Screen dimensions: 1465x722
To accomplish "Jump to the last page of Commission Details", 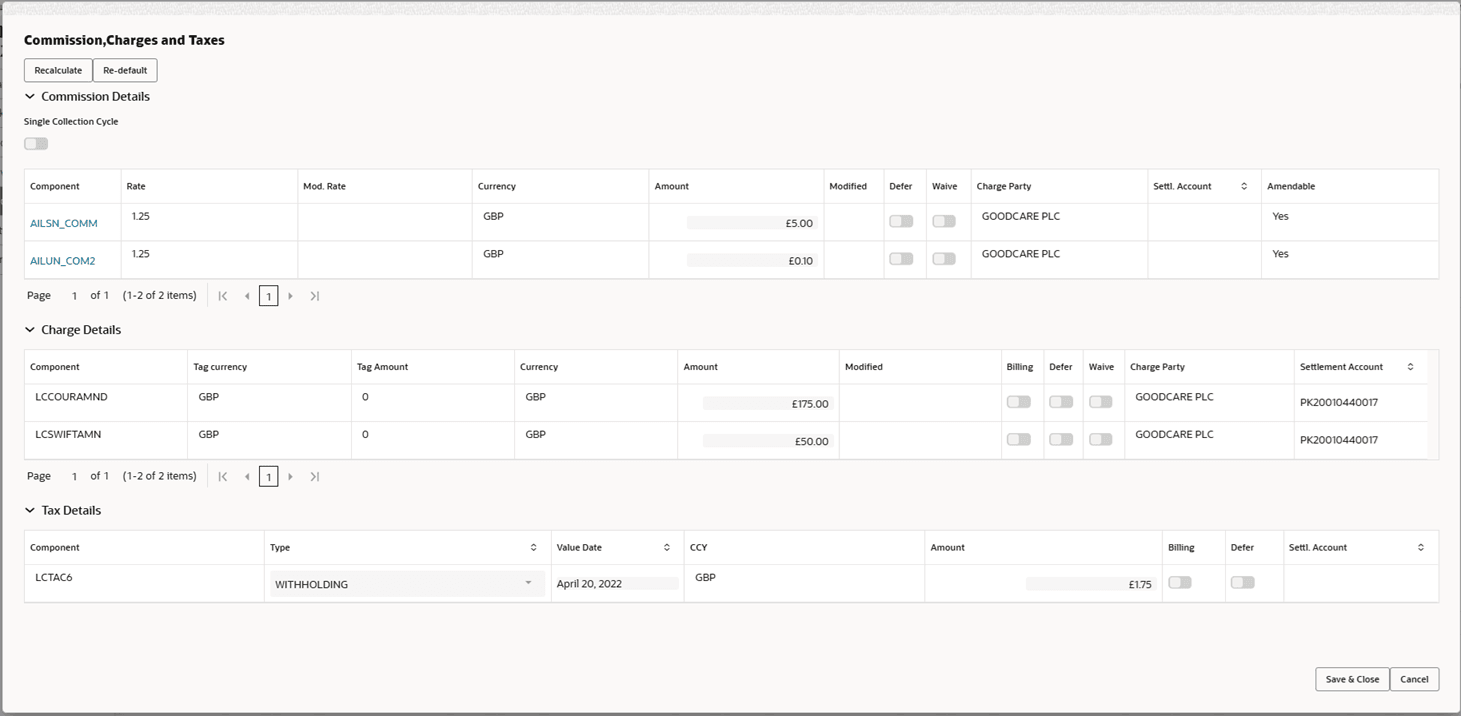I will pyautogui.click(x=314, y=295).
